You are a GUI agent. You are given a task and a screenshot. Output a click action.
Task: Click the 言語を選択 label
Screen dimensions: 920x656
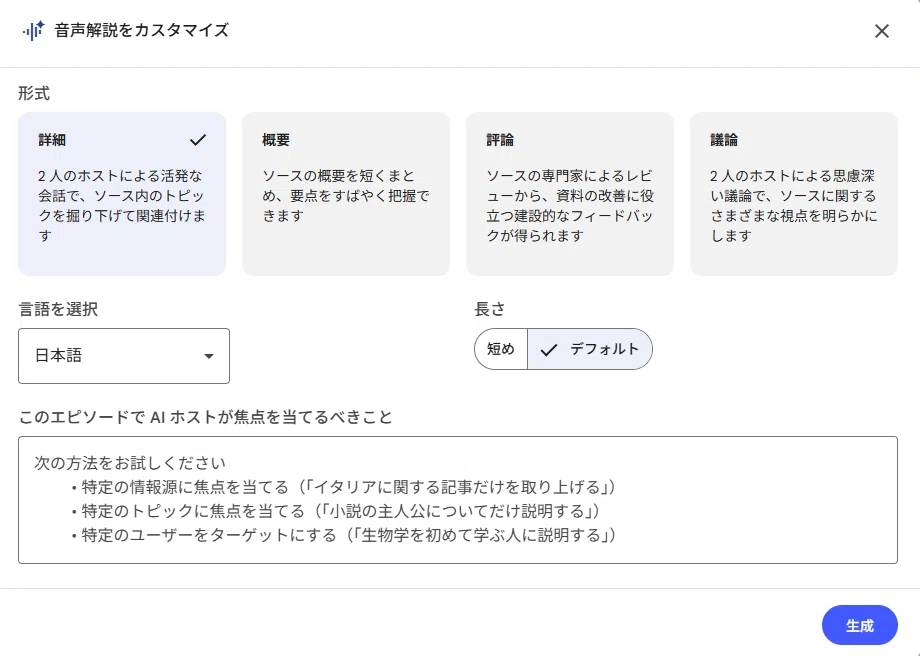(x=58, y=309)
